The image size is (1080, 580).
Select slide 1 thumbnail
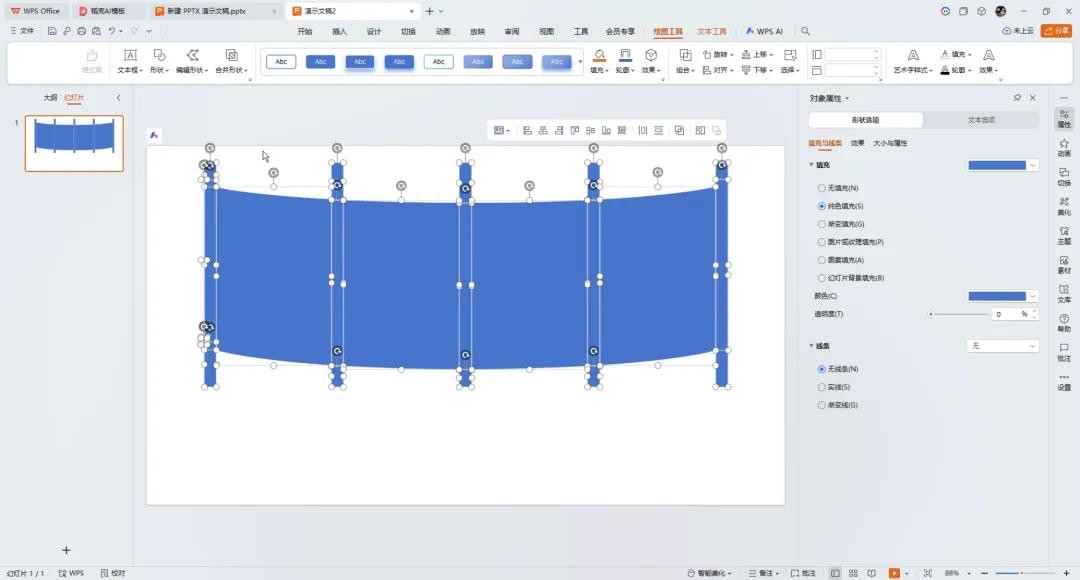pos(74,143)
